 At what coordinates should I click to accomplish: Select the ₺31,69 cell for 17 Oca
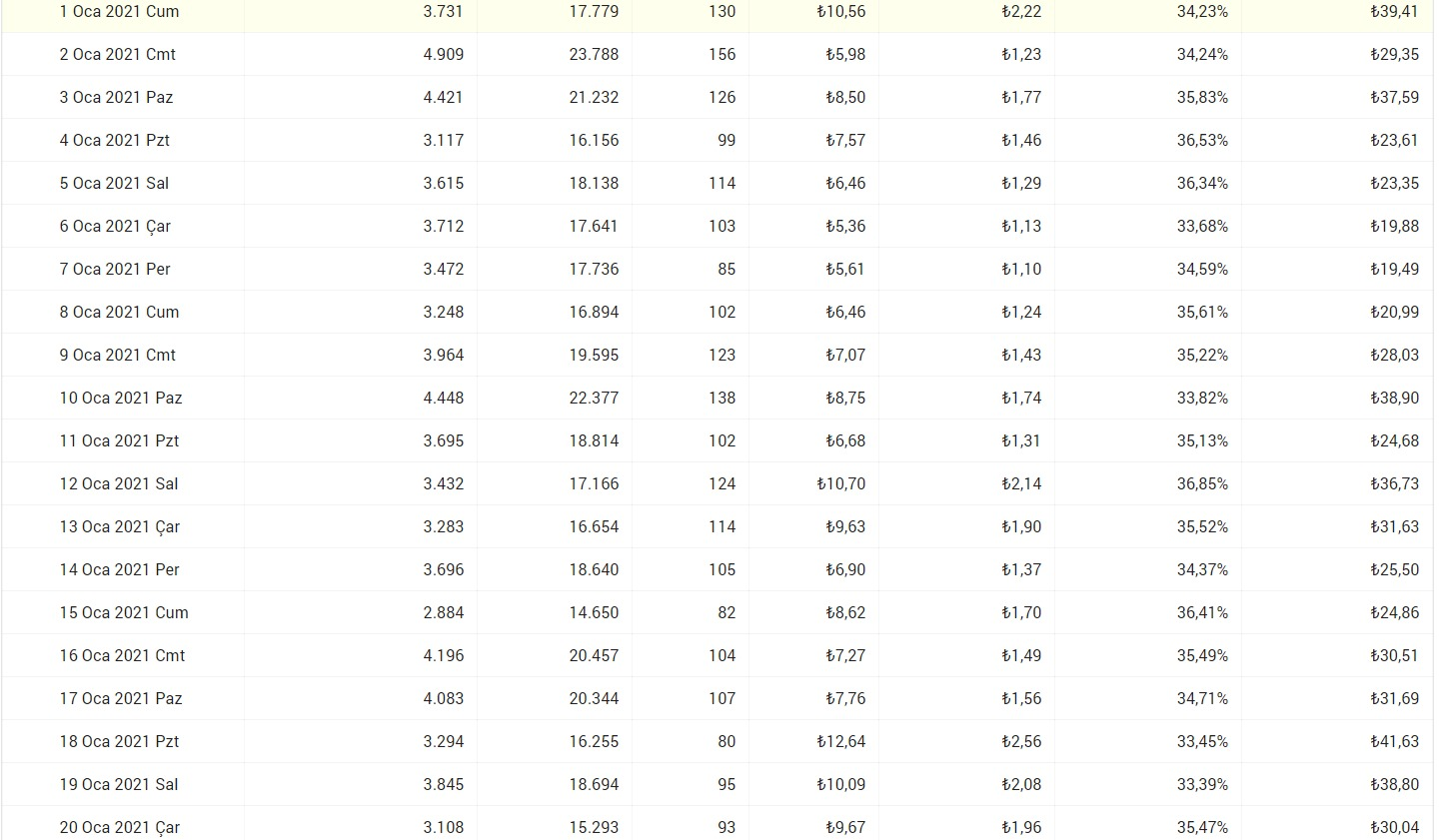pyautogui.click(x=1394, y=698)
